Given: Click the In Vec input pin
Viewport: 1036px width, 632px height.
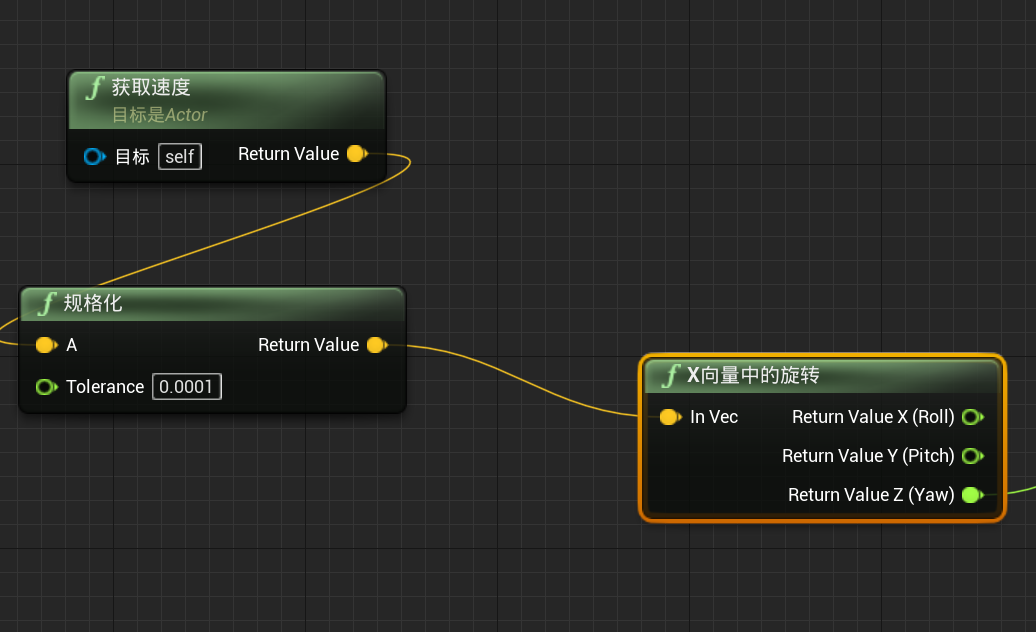Looking at the screenshot, I should tap(668, 417).
